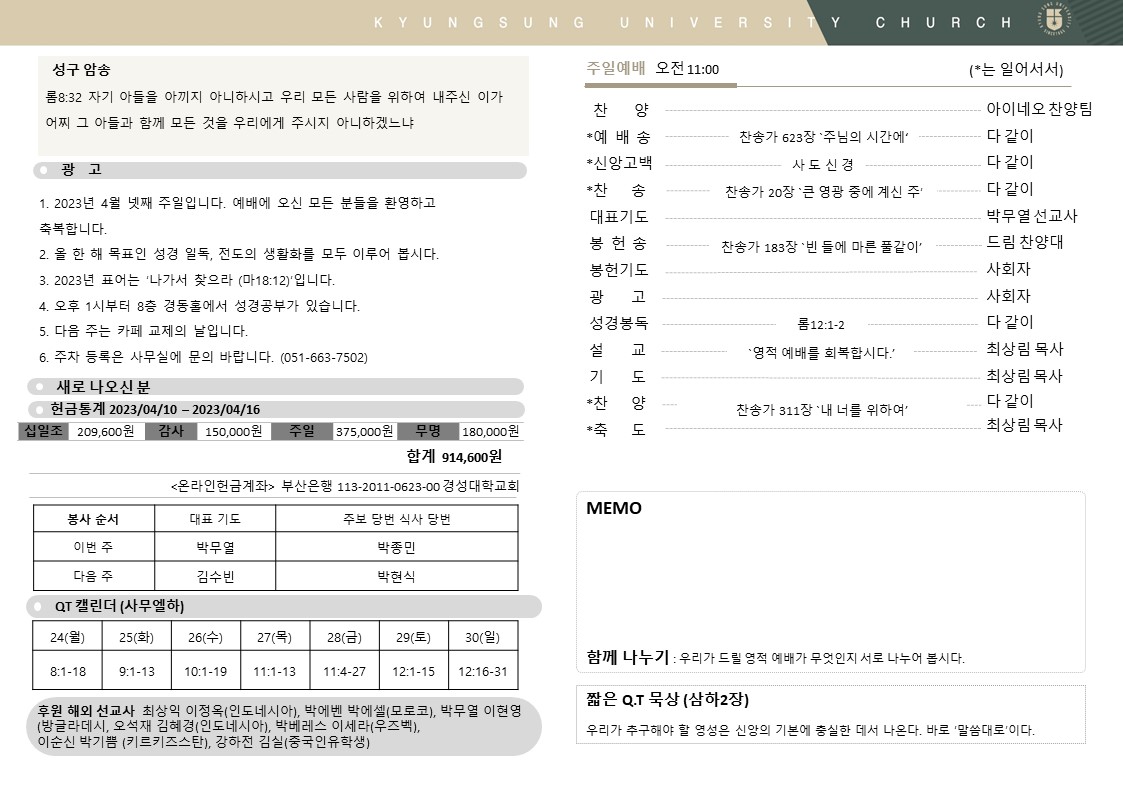Viewport: 1123px width, 794px height.
Task: Click '드림 찬양대' in the 봉헌송 row
Action: pos(1025,242)
